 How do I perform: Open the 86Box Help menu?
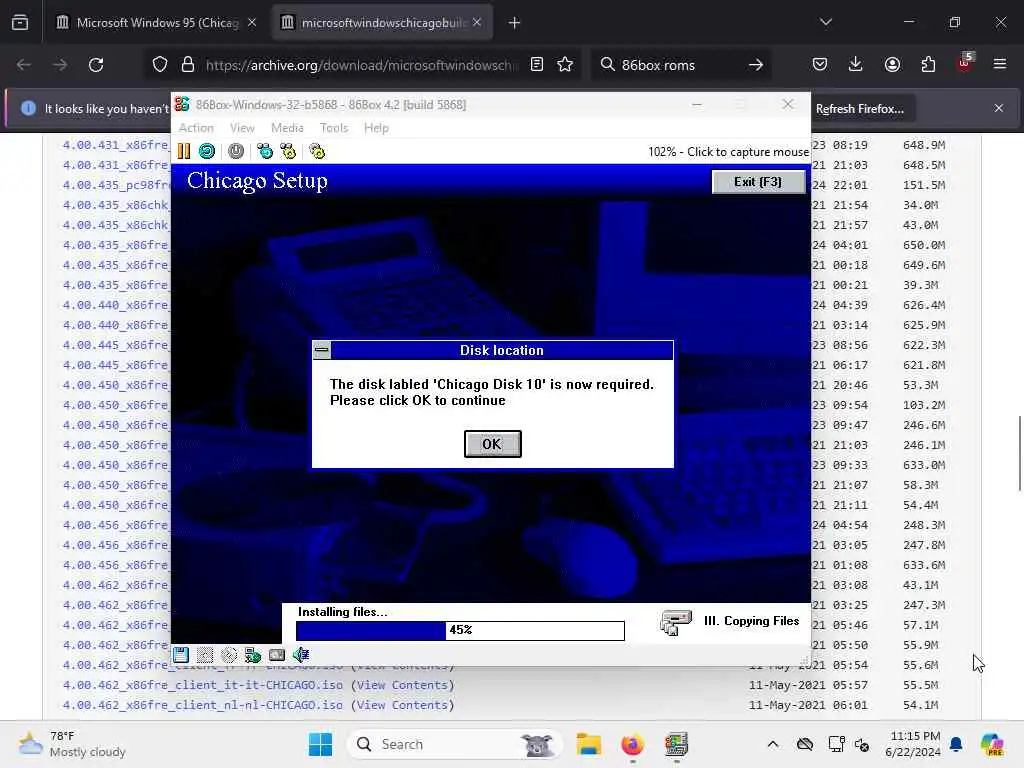pos(376,128)
